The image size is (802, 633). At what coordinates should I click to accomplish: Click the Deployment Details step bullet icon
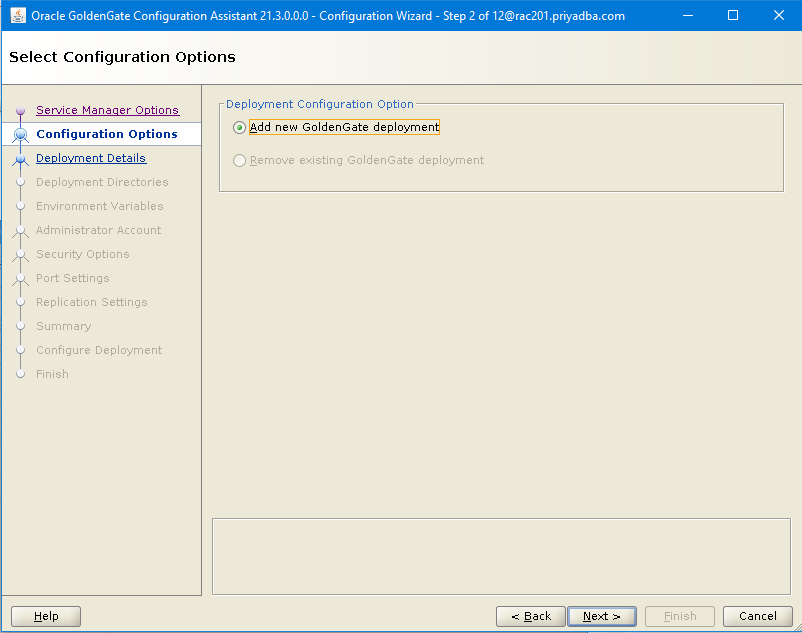tap(20, 160)
